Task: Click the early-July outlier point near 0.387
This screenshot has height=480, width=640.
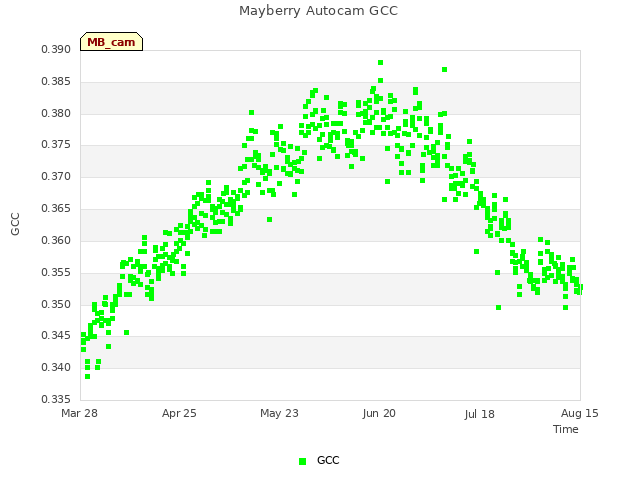Action: 444,69
